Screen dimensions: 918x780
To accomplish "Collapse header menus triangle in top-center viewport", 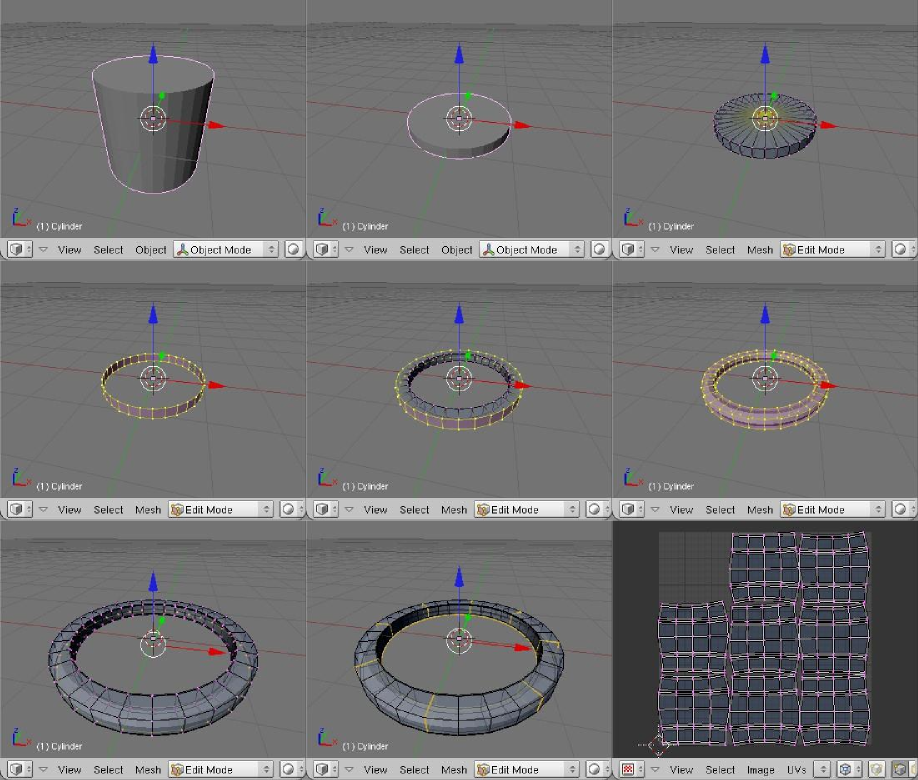I will [x=349, y=249].
